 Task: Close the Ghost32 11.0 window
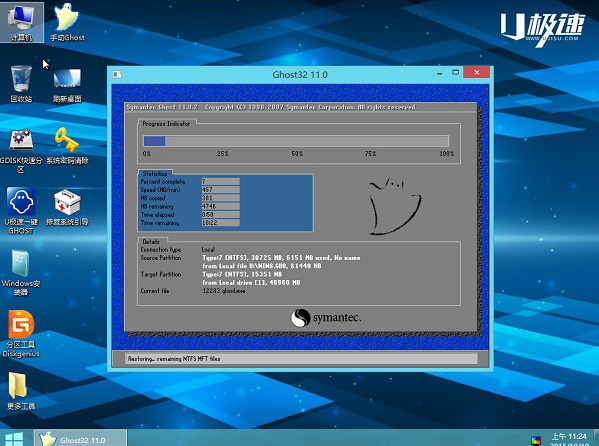click(476, 72)
